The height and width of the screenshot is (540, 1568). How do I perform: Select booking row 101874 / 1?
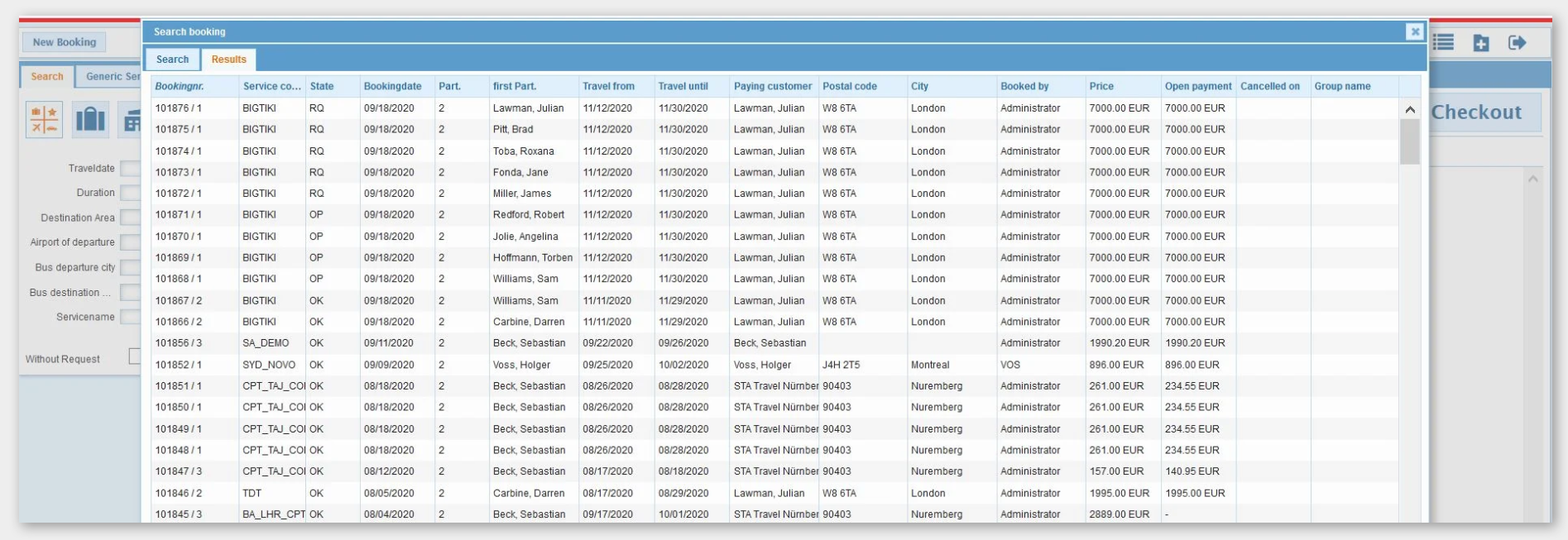pos(774,151)
